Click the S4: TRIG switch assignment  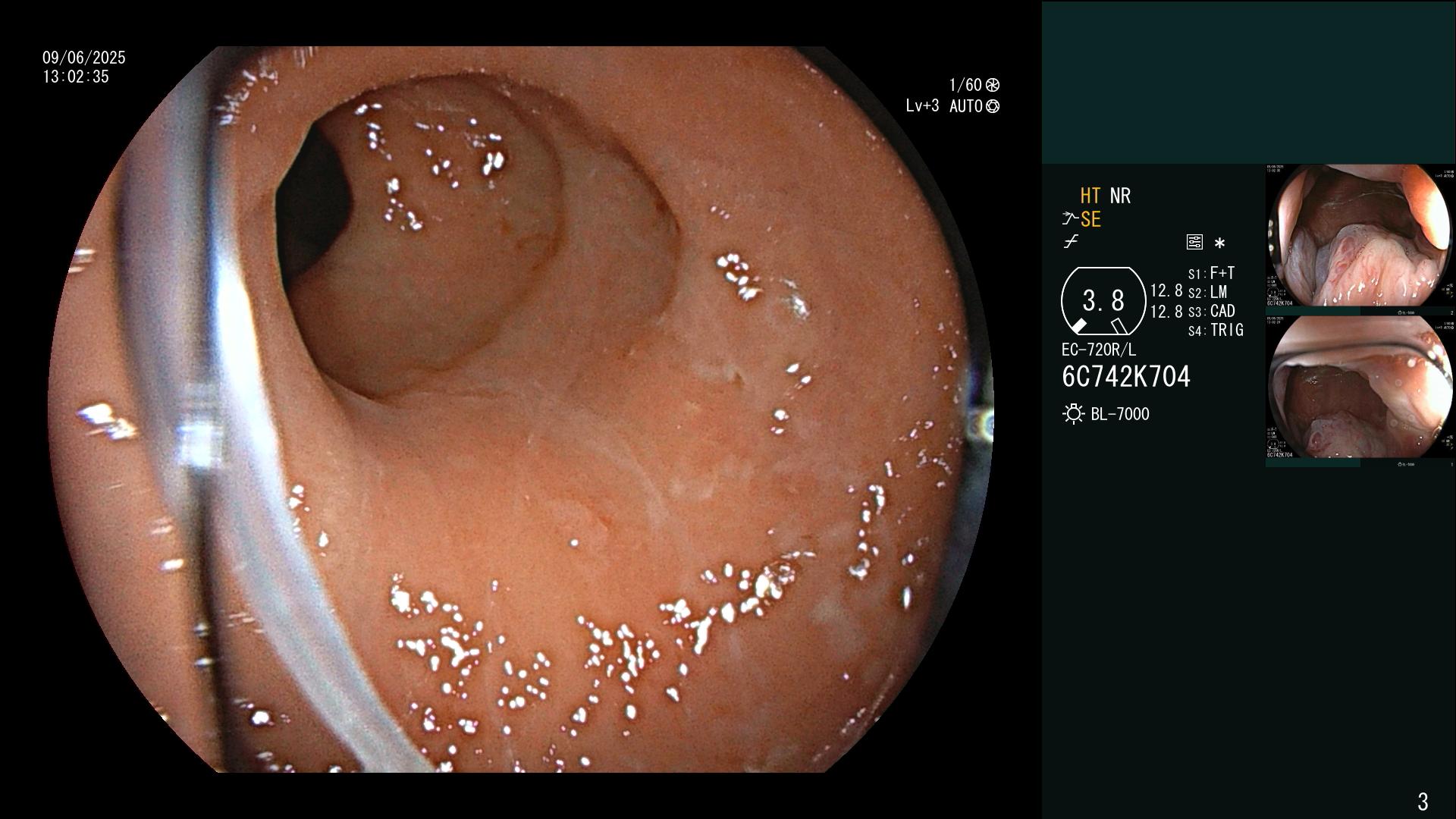[1216, 330]
